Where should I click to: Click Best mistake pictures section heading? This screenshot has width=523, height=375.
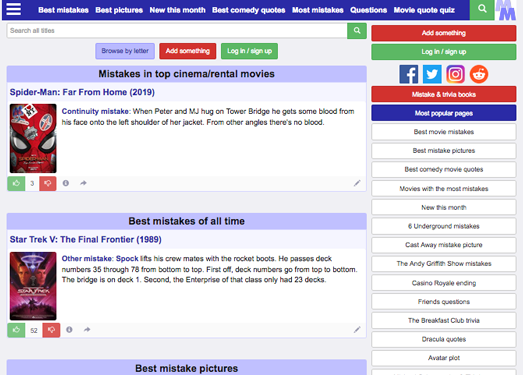coord(186,368)
